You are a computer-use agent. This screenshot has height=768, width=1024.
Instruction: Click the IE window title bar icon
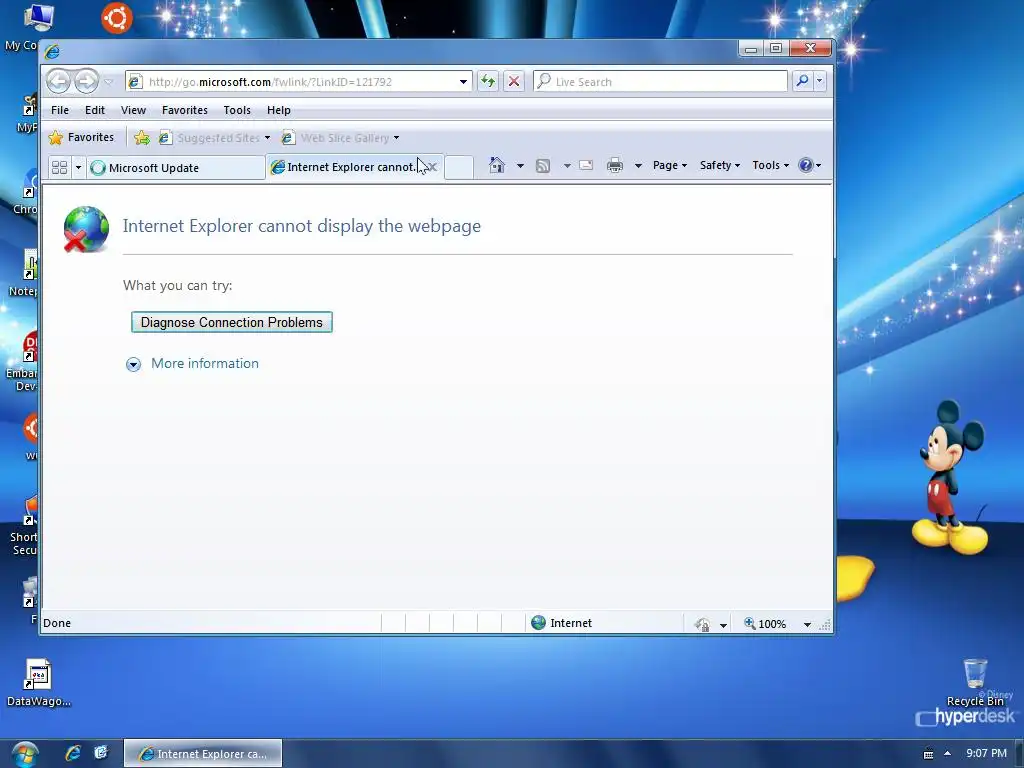[52, 51]
